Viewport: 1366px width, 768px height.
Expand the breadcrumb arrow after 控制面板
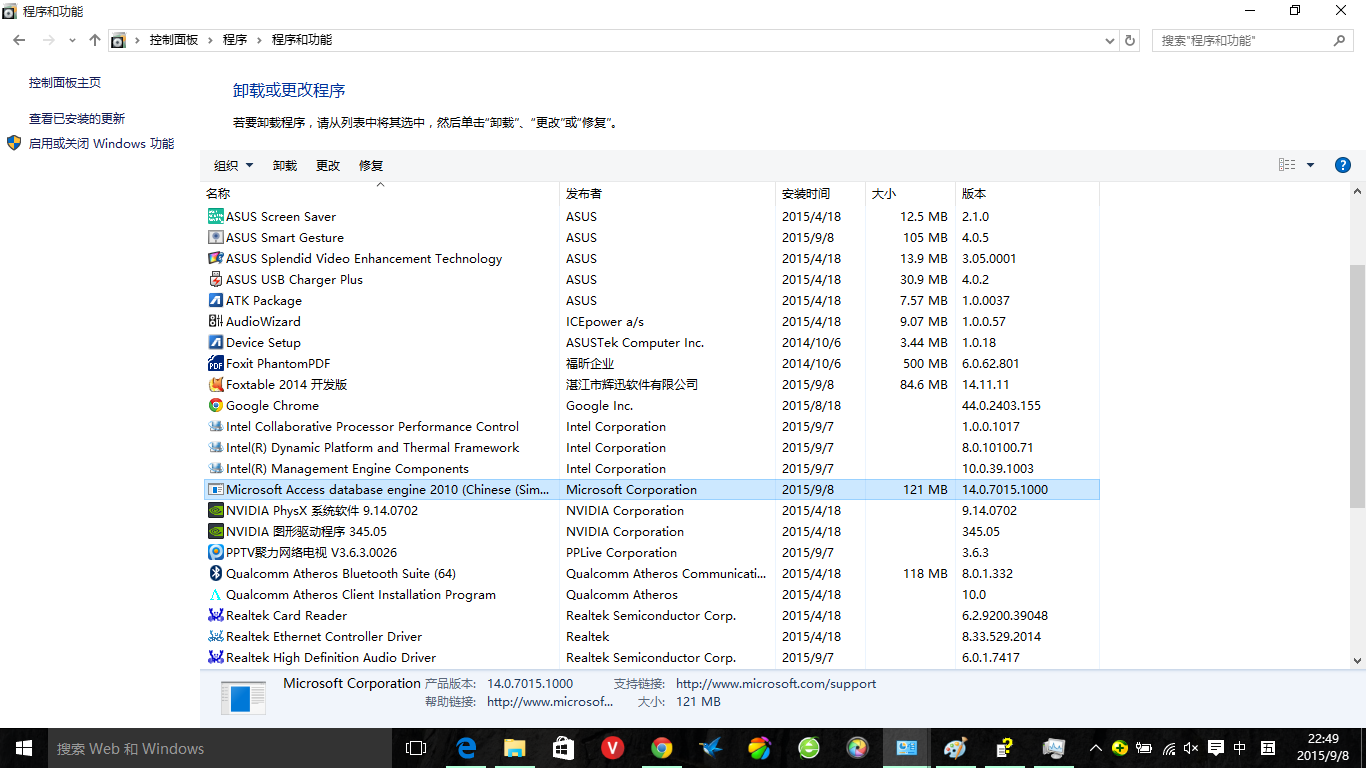210,40
